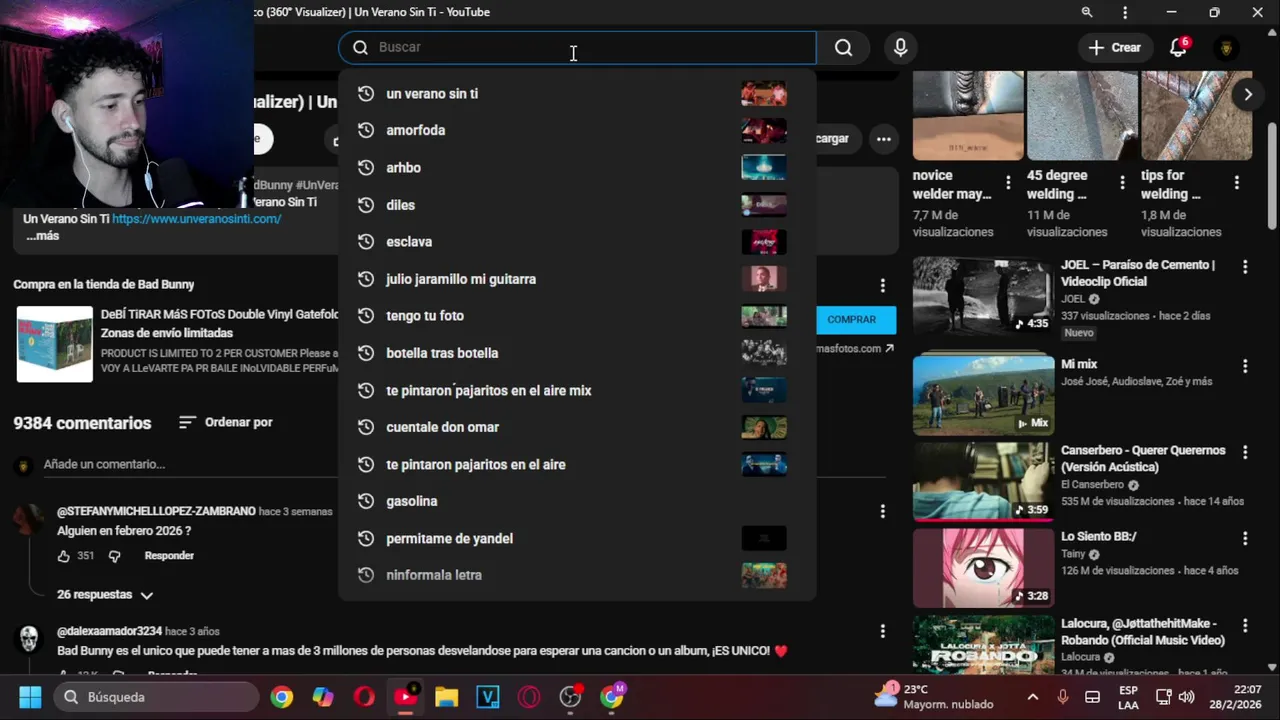The height and width of the screenshot is (720, 1280).
Task: Select suggestion 'esclava'
Action: point(577,242)
